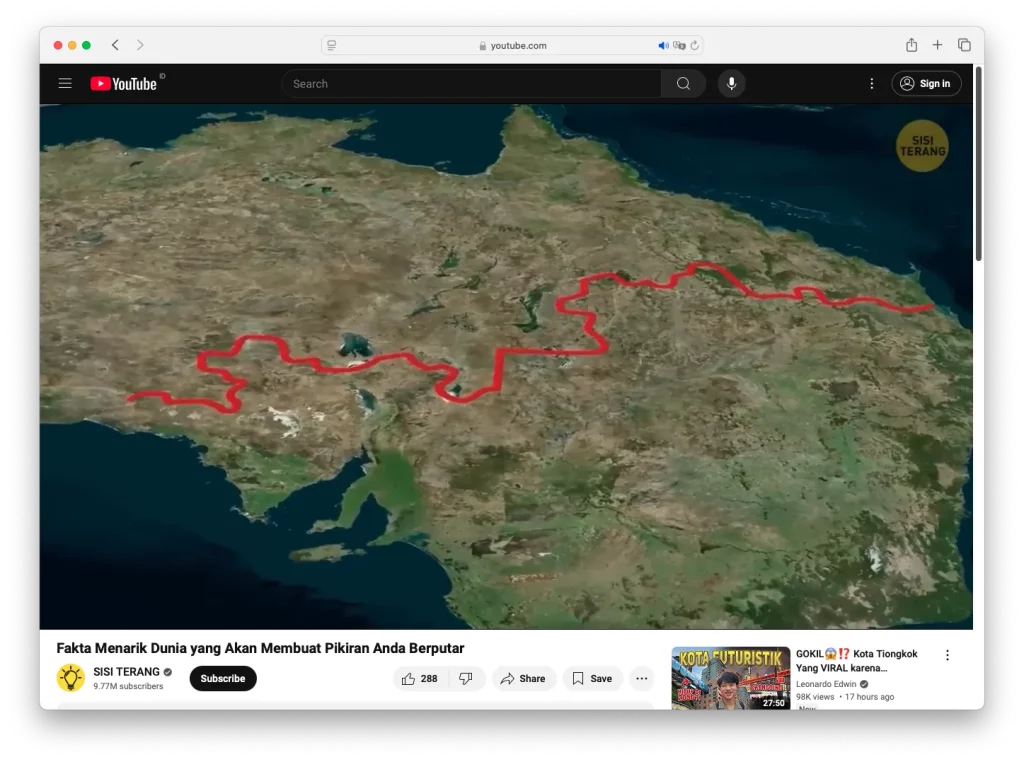The height and width of the screenshot is (762, 1024).
Task: Reload the page in Safari
Action: pyautogui.click(x=695, y=45)
